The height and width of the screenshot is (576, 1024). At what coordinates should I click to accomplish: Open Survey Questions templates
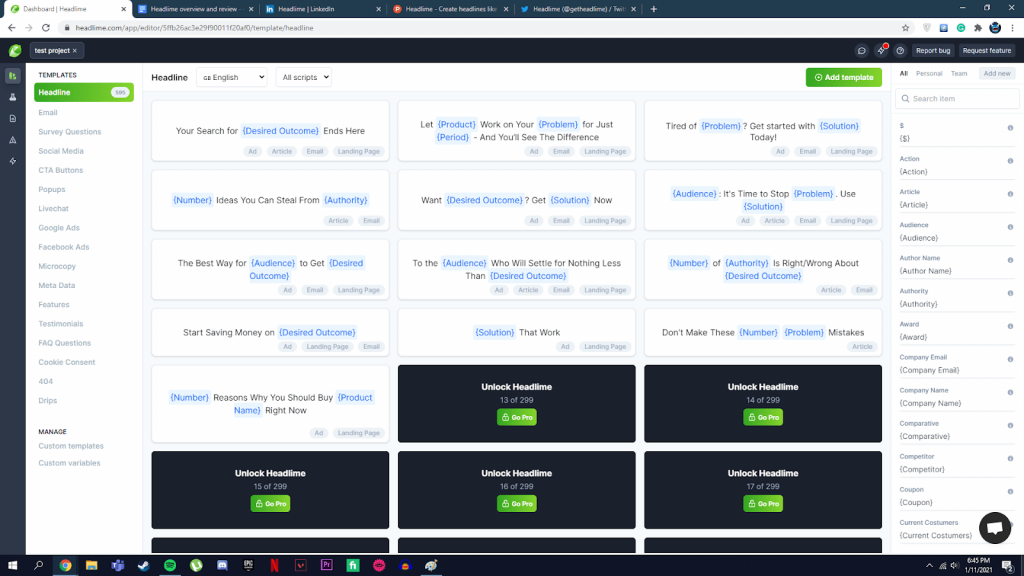[x=70, y=132]
